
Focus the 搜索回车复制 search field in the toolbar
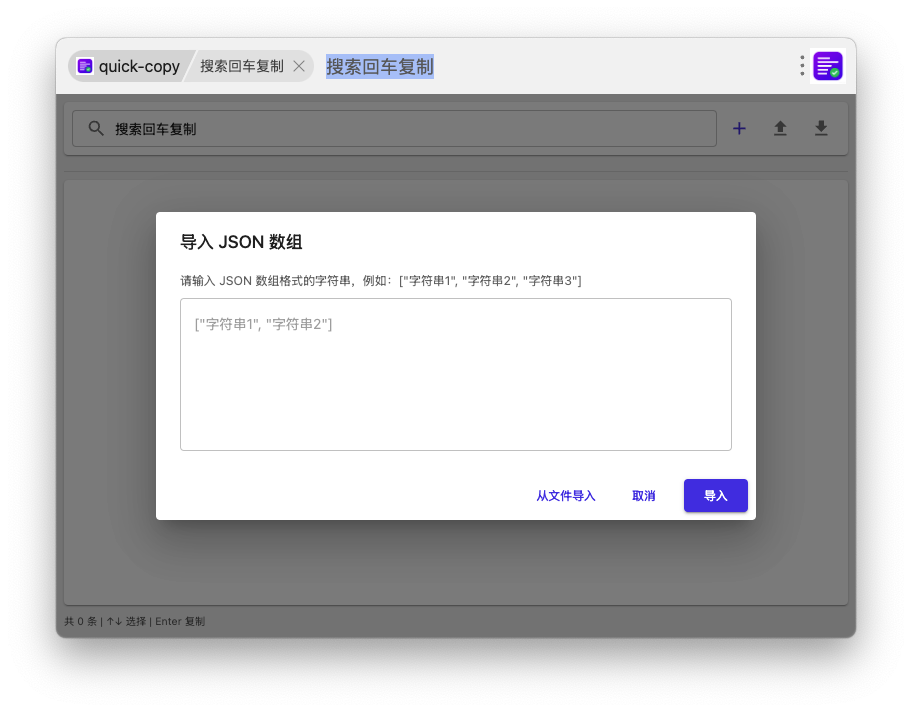coord(400,129)
